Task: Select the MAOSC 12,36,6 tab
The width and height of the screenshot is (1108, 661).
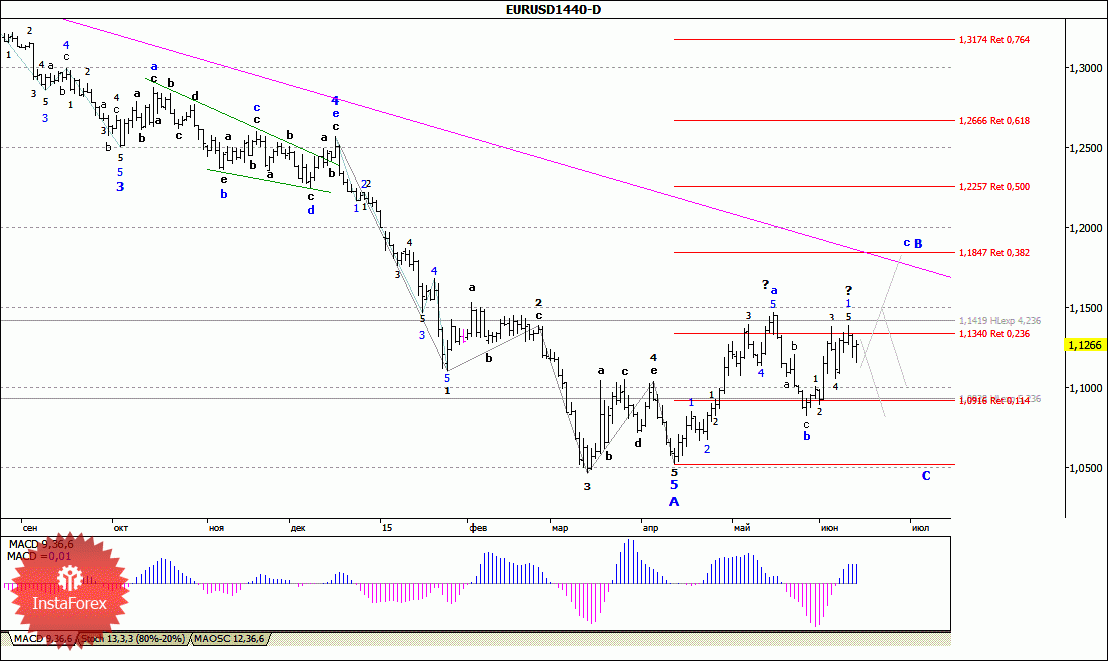Action: pyautogui.click(x=229, y=639)
